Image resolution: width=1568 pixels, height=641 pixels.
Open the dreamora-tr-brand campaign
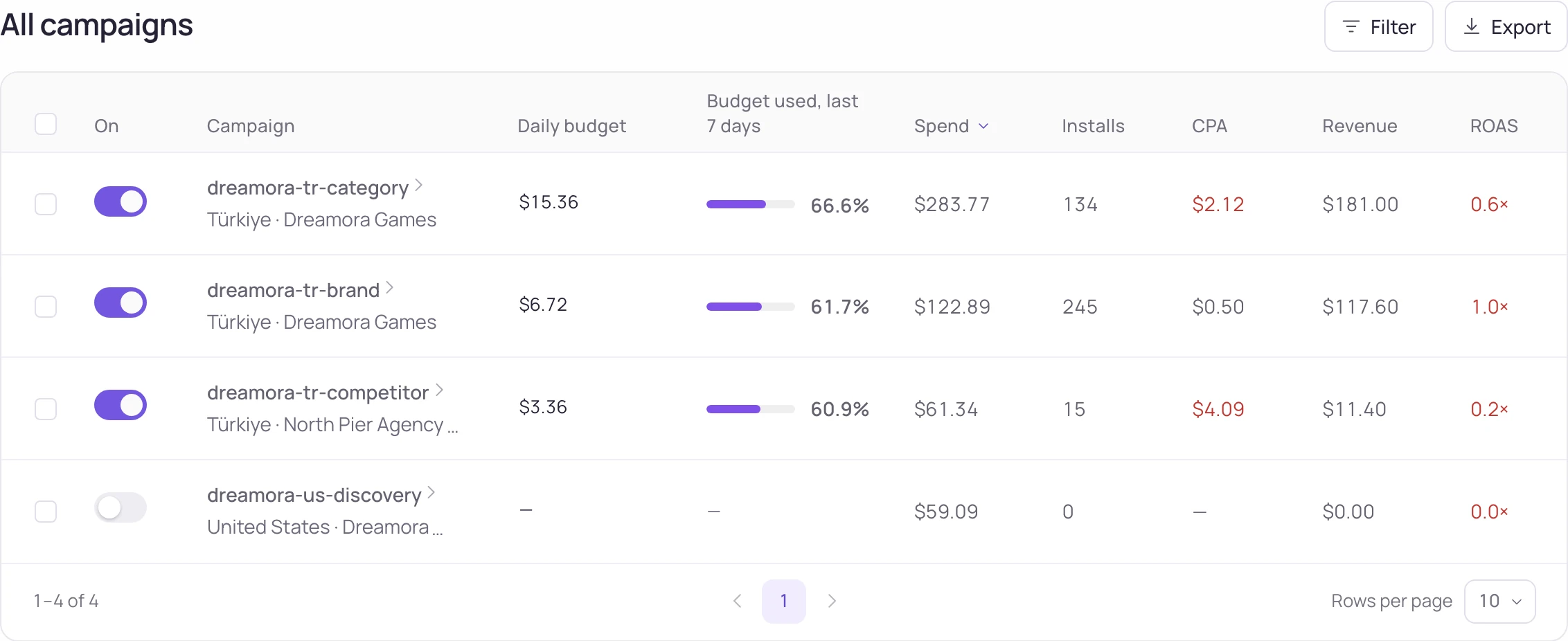tap(300, 290)
